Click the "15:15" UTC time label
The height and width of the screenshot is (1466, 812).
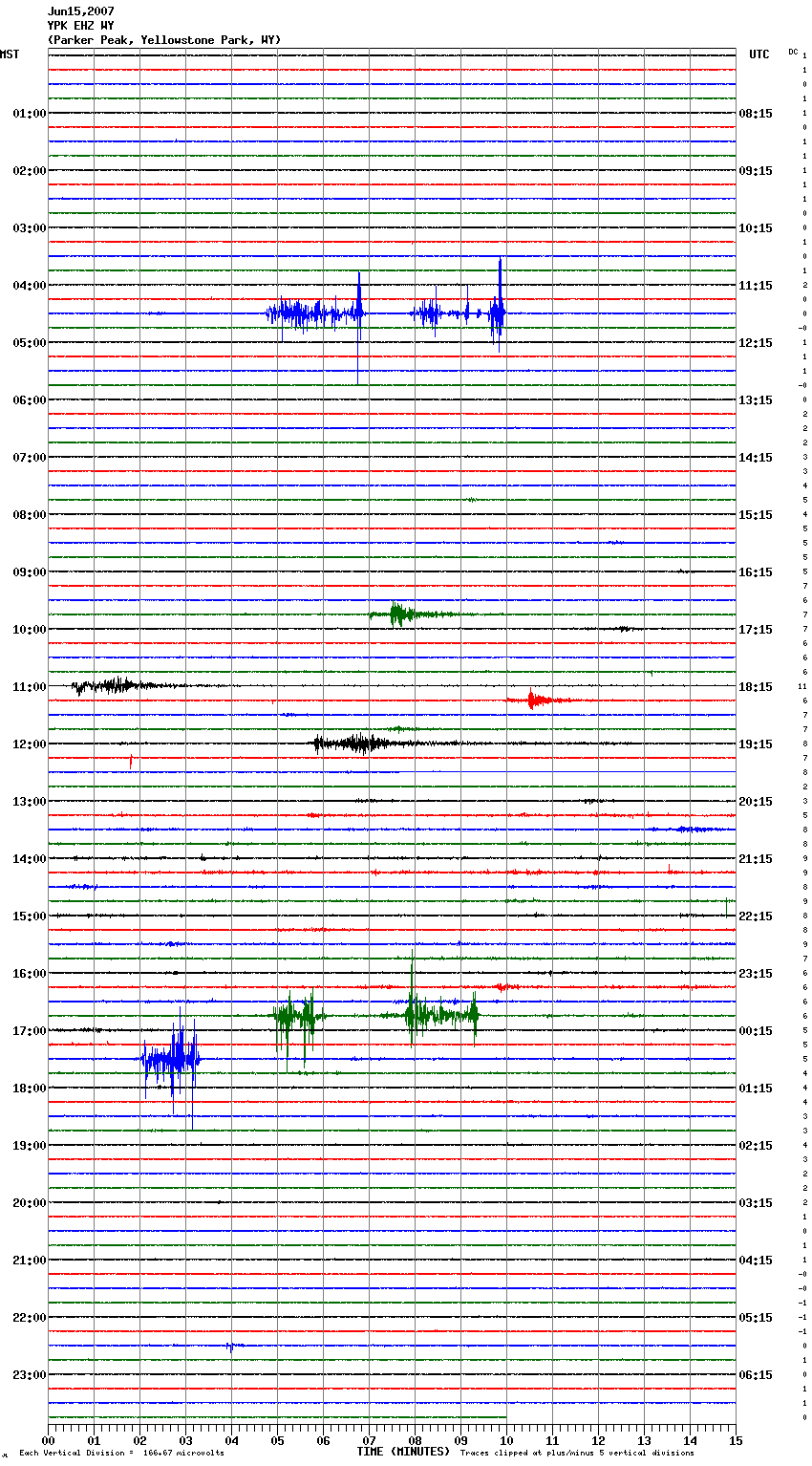tap(756, 515)
